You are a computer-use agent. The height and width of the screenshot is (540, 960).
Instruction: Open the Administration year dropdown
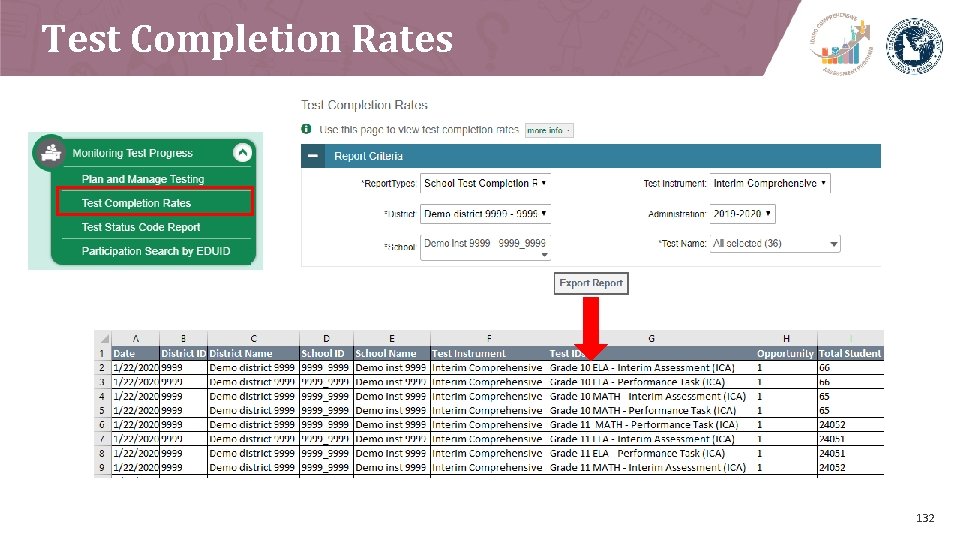743,214
